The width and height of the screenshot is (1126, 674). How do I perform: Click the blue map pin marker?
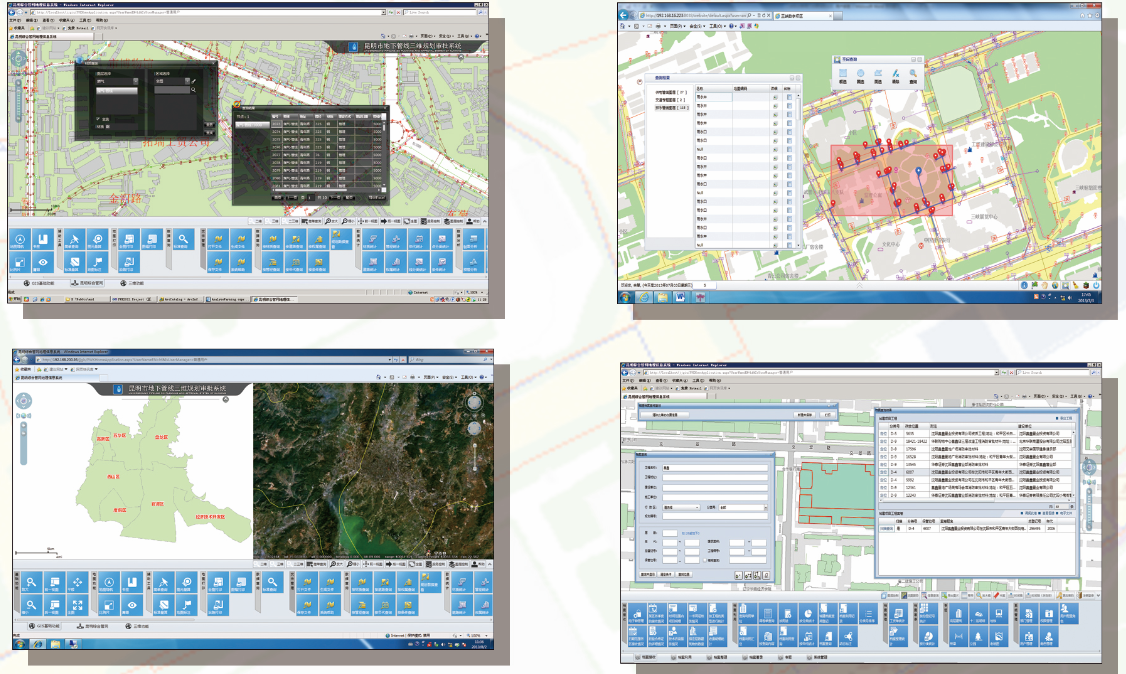pyautogui.click(x=919, y=172)
